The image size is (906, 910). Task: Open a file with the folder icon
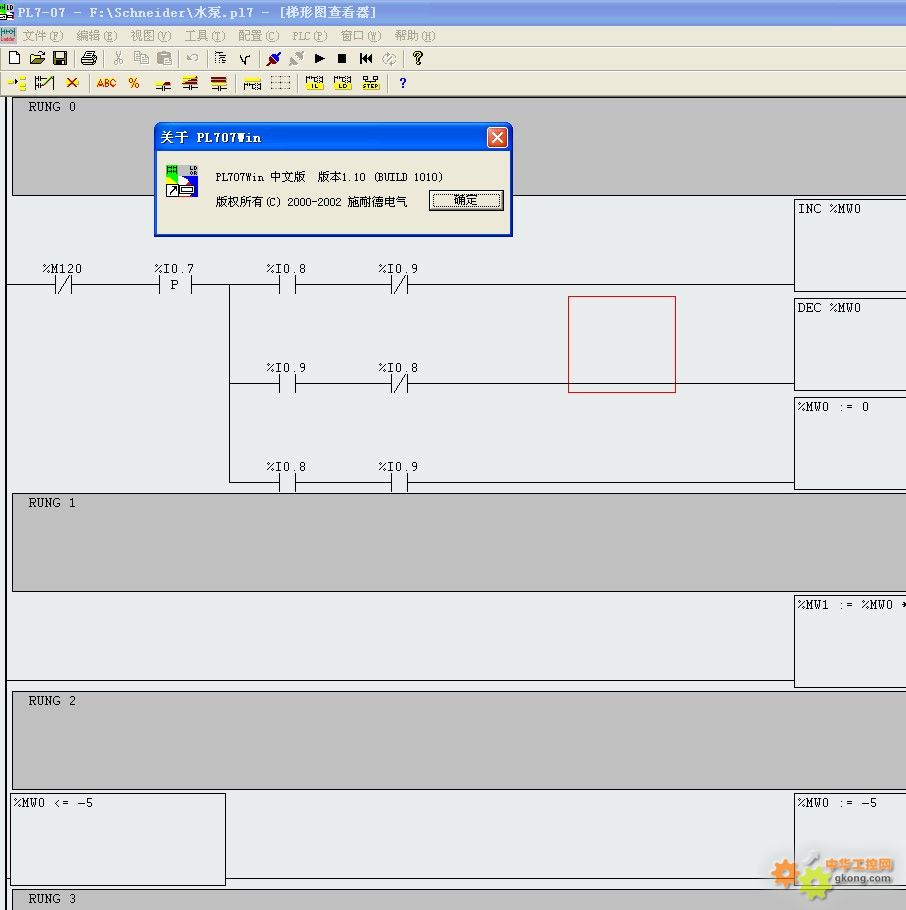pyautogui.click(x=37, y=58)
